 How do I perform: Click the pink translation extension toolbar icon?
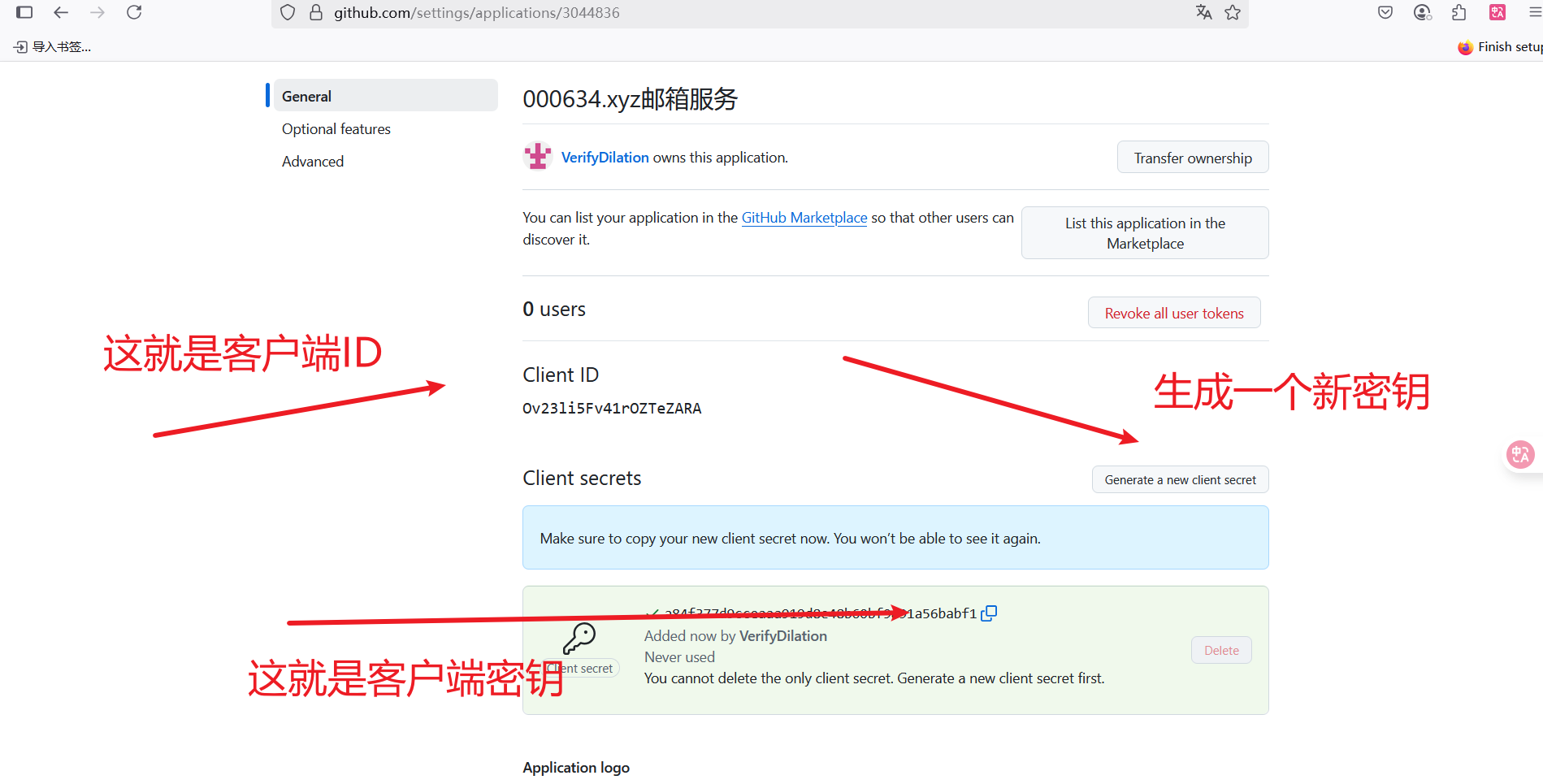tap(1497, 12)
